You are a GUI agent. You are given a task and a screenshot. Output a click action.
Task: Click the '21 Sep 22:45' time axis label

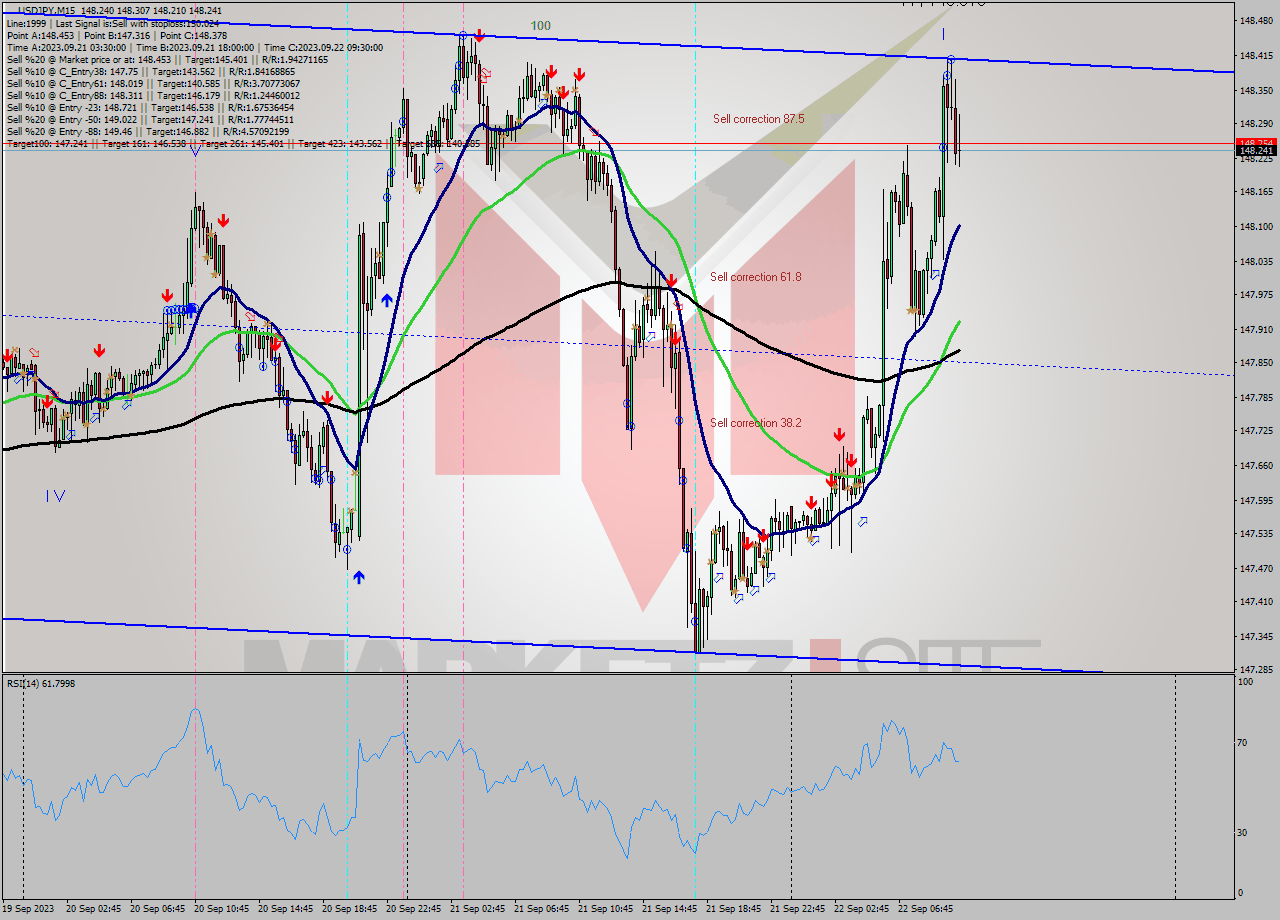(x=796, y=909)
